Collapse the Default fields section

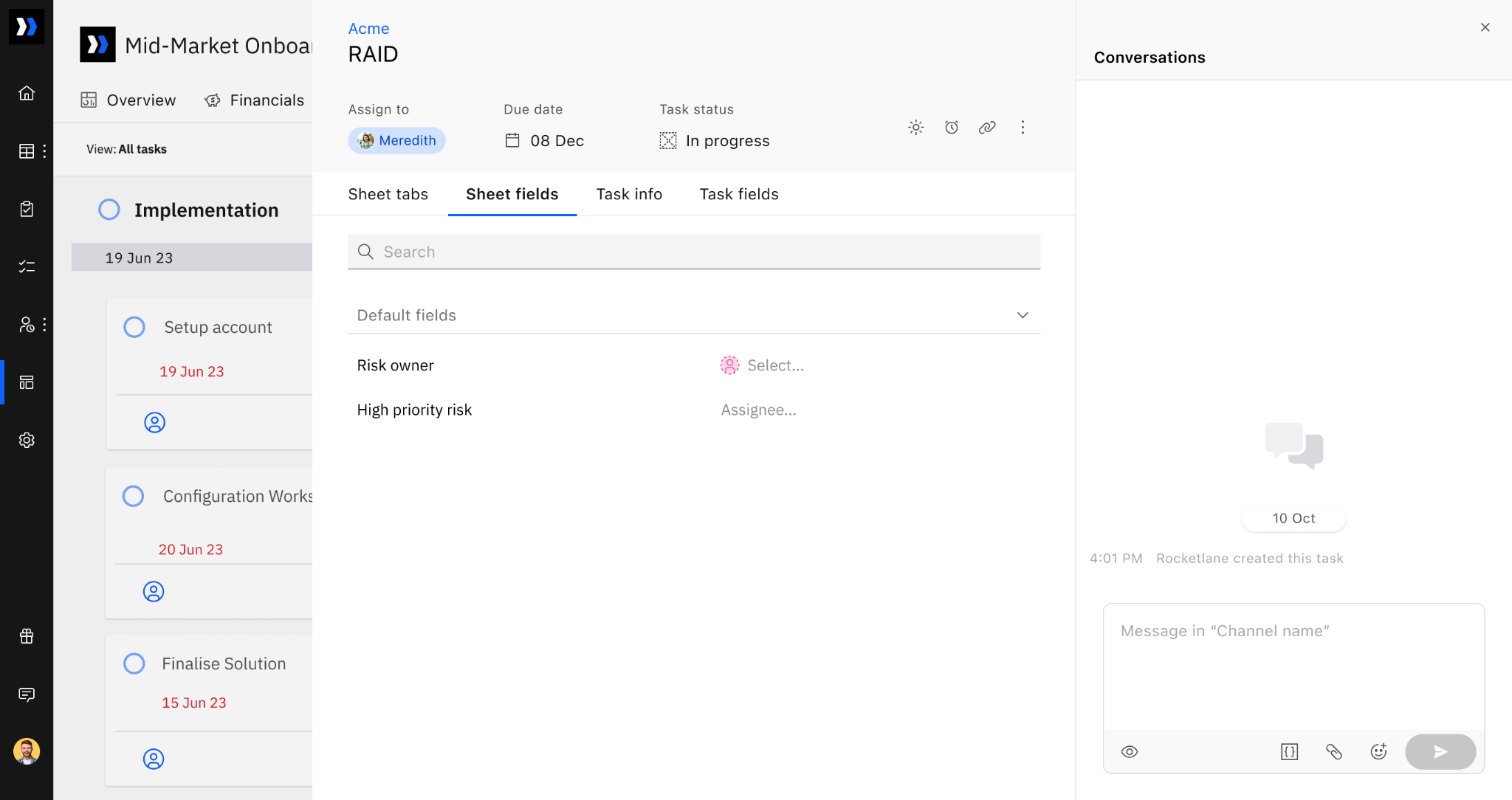pos(1023,315)
